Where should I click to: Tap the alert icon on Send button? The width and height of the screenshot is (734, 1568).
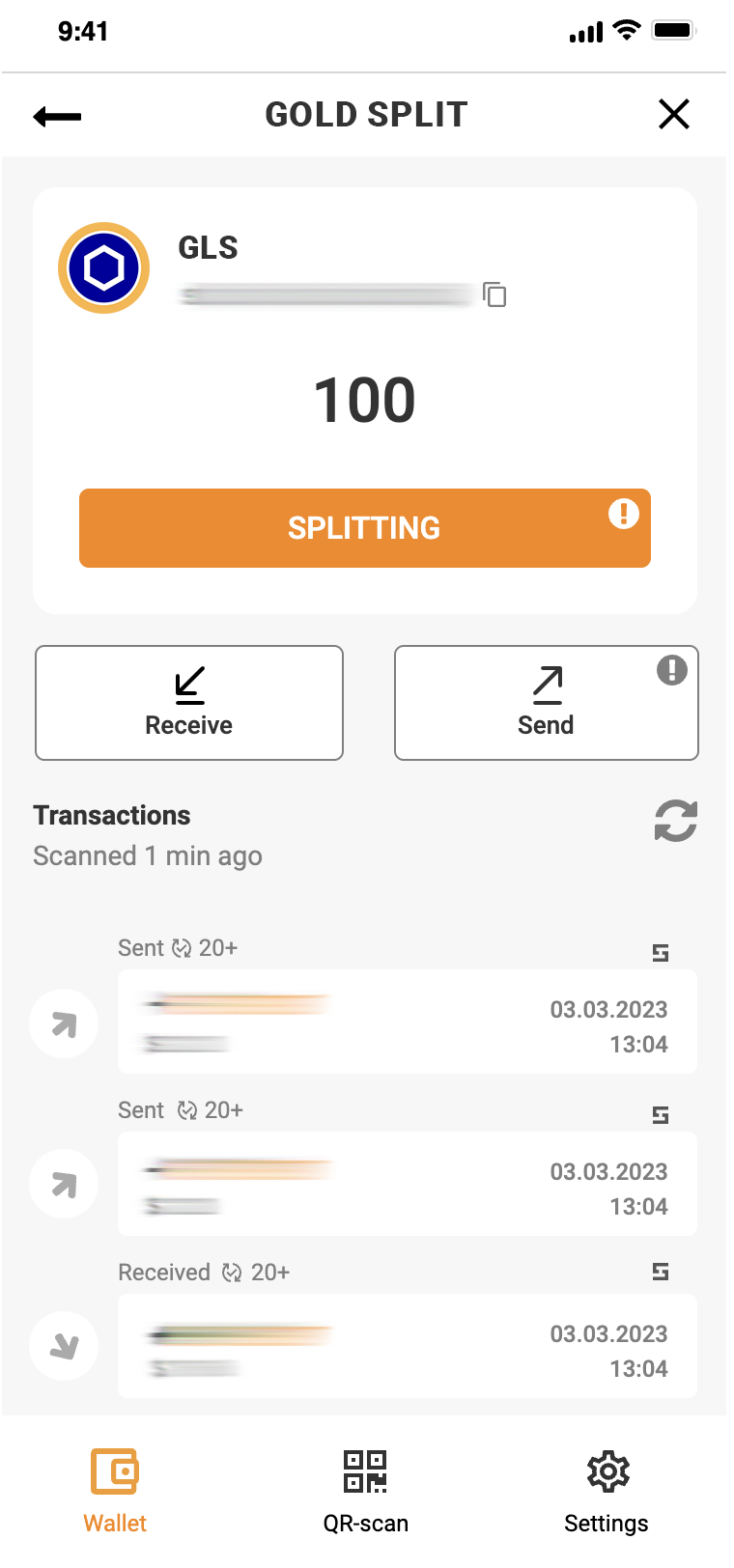671,670
